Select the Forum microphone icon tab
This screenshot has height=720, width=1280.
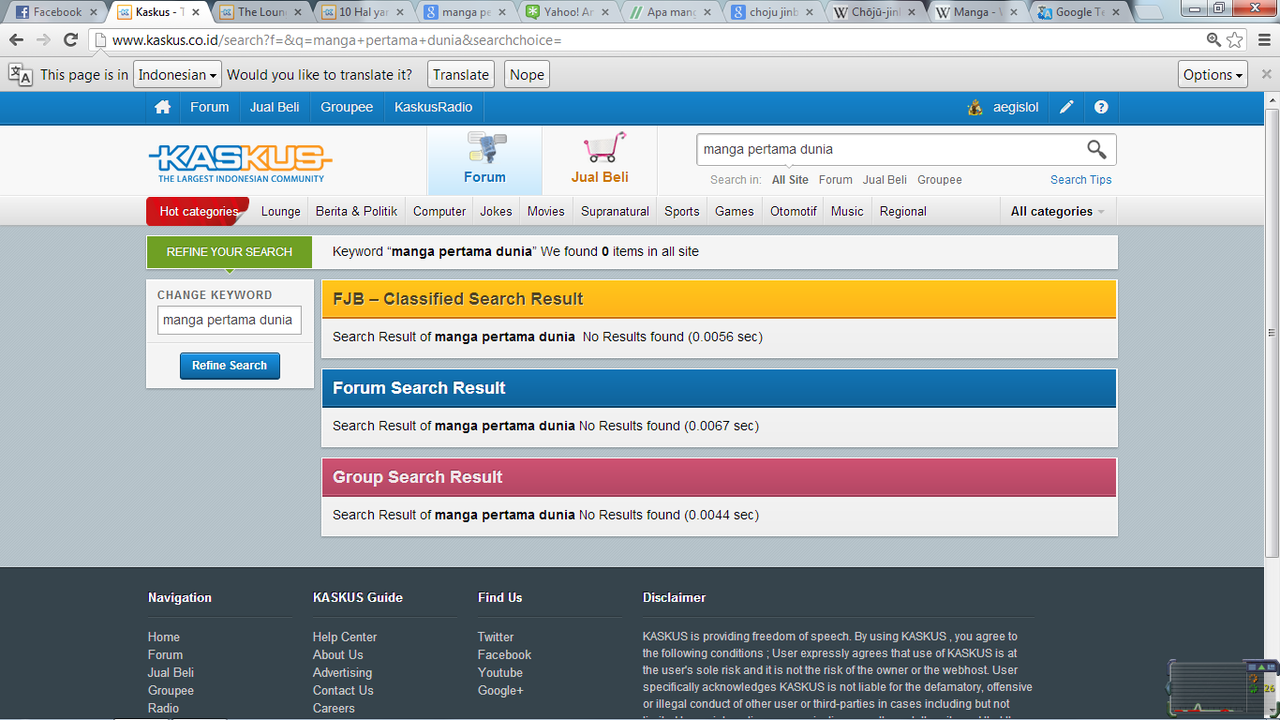tap(485, 160)
